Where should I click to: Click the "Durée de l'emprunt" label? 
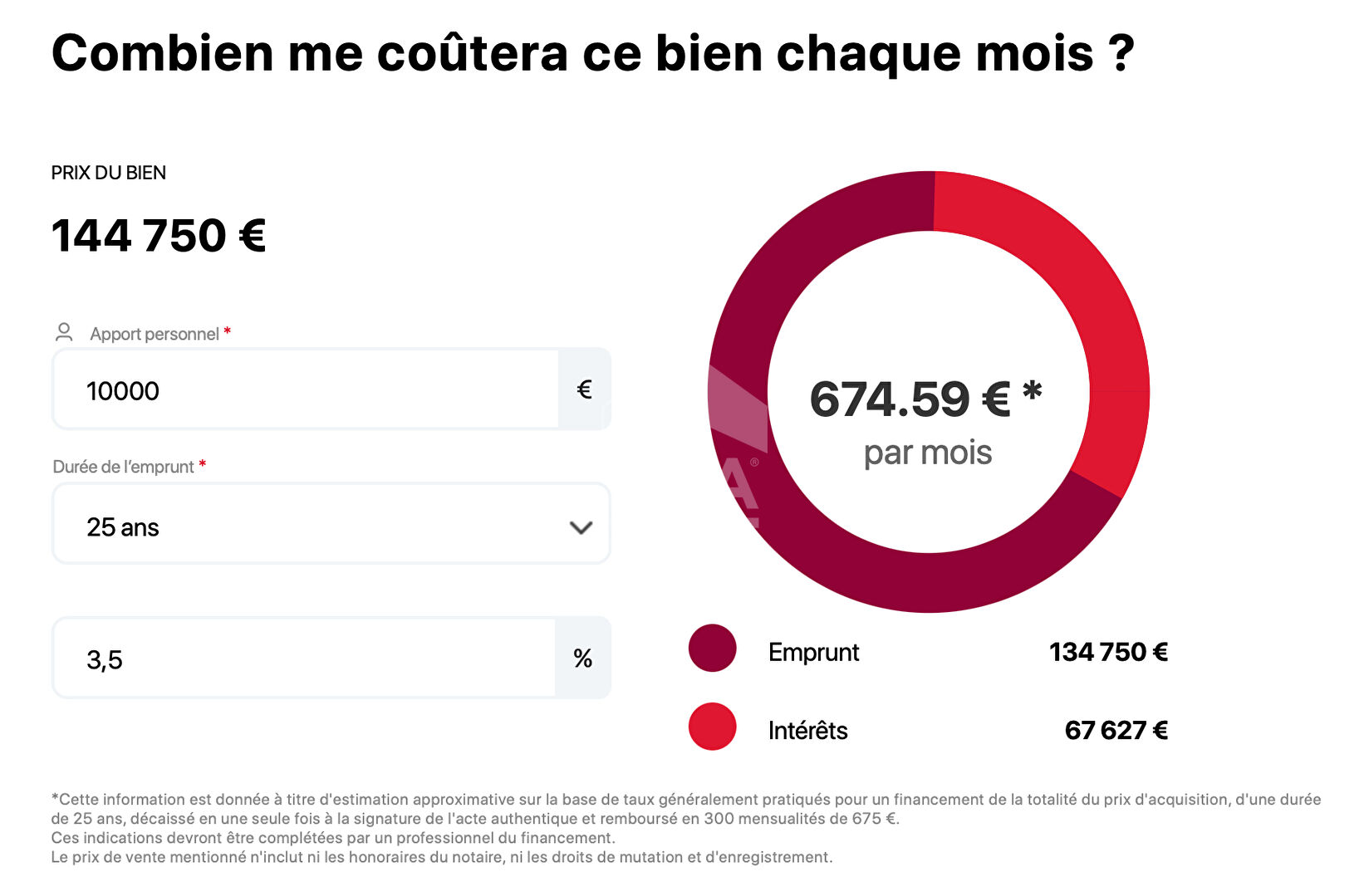pos(123,467)
